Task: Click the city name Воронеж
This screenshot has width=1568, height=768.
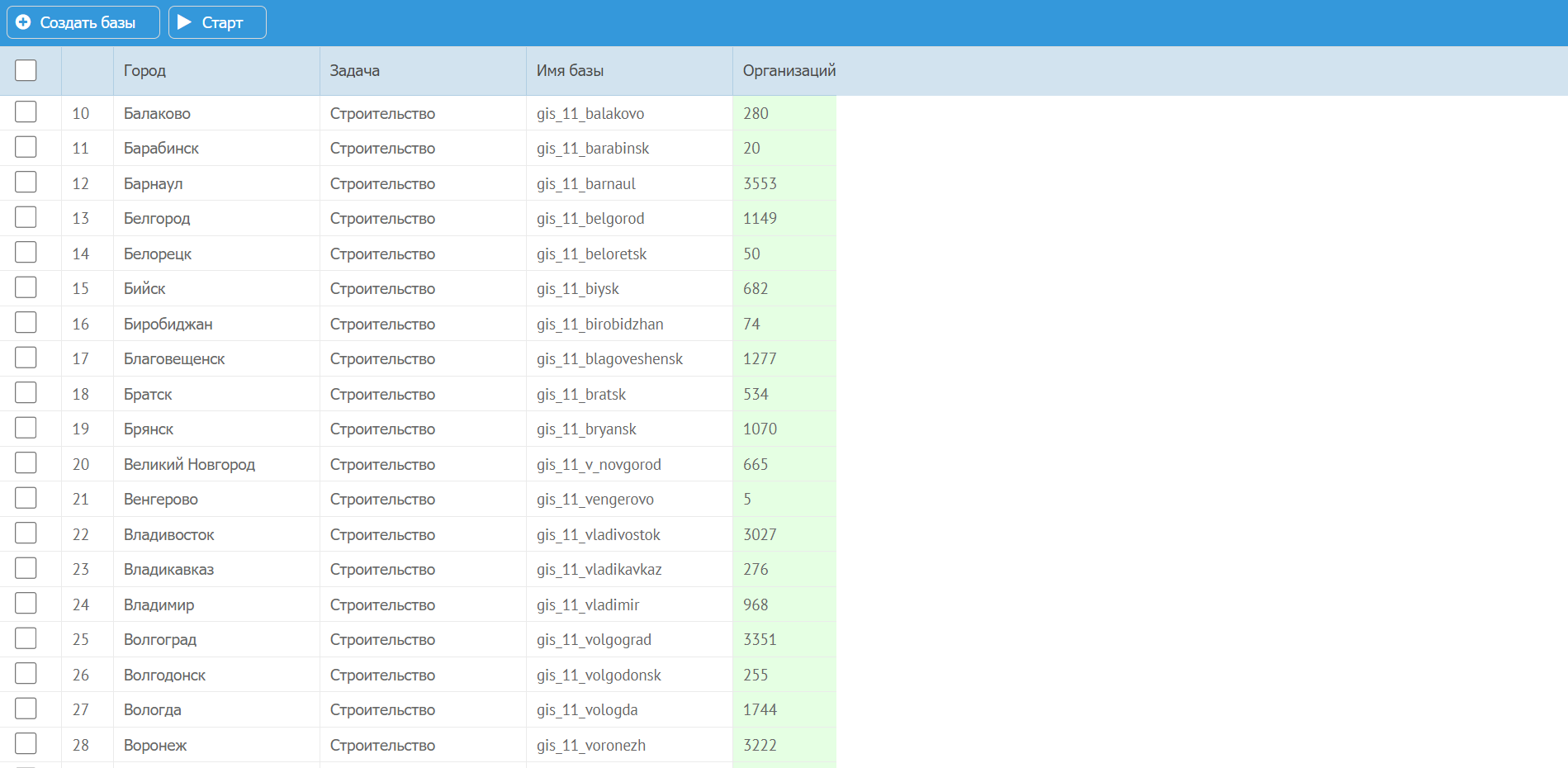Action: coord(155,746)
